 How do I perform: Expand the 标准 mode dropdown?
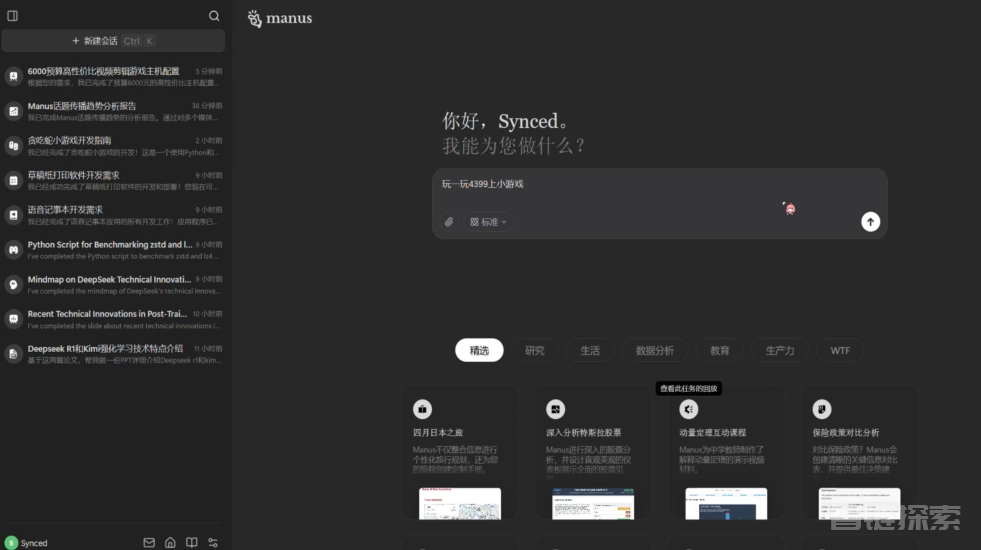[x=488, y=222]
